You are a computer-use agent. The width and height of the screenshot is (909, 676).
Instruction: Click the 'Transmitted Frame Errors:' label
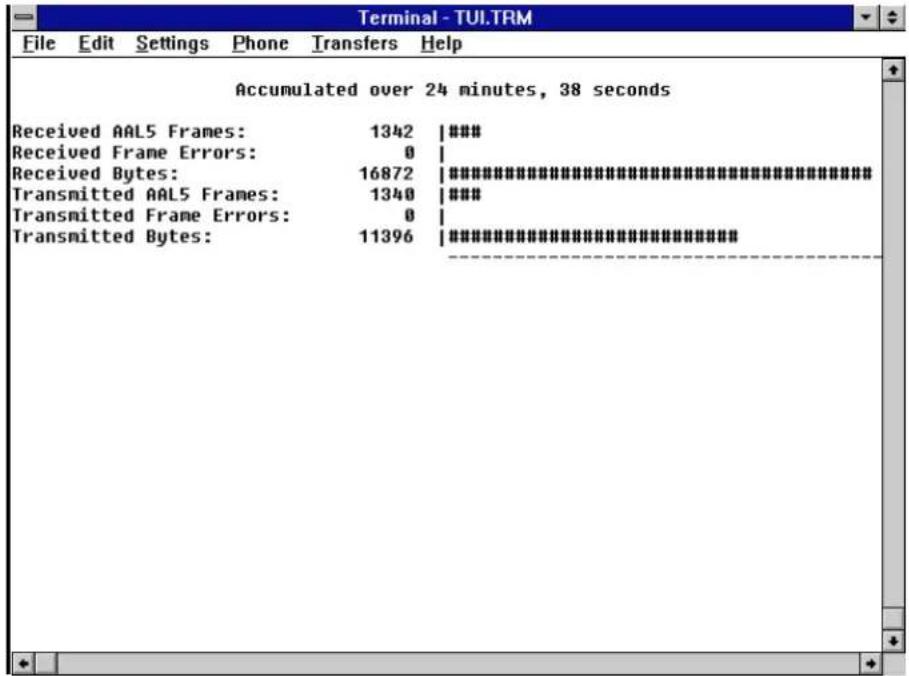[151, 215]
